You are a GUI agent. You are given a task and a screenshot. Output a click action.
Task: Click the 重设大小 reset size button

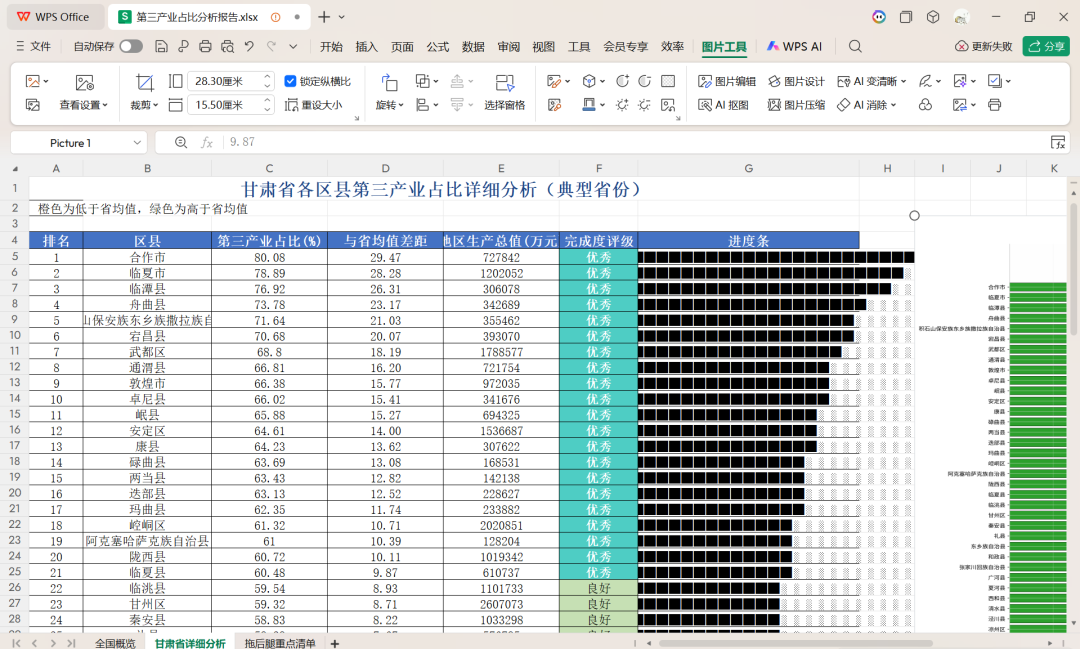313,105
